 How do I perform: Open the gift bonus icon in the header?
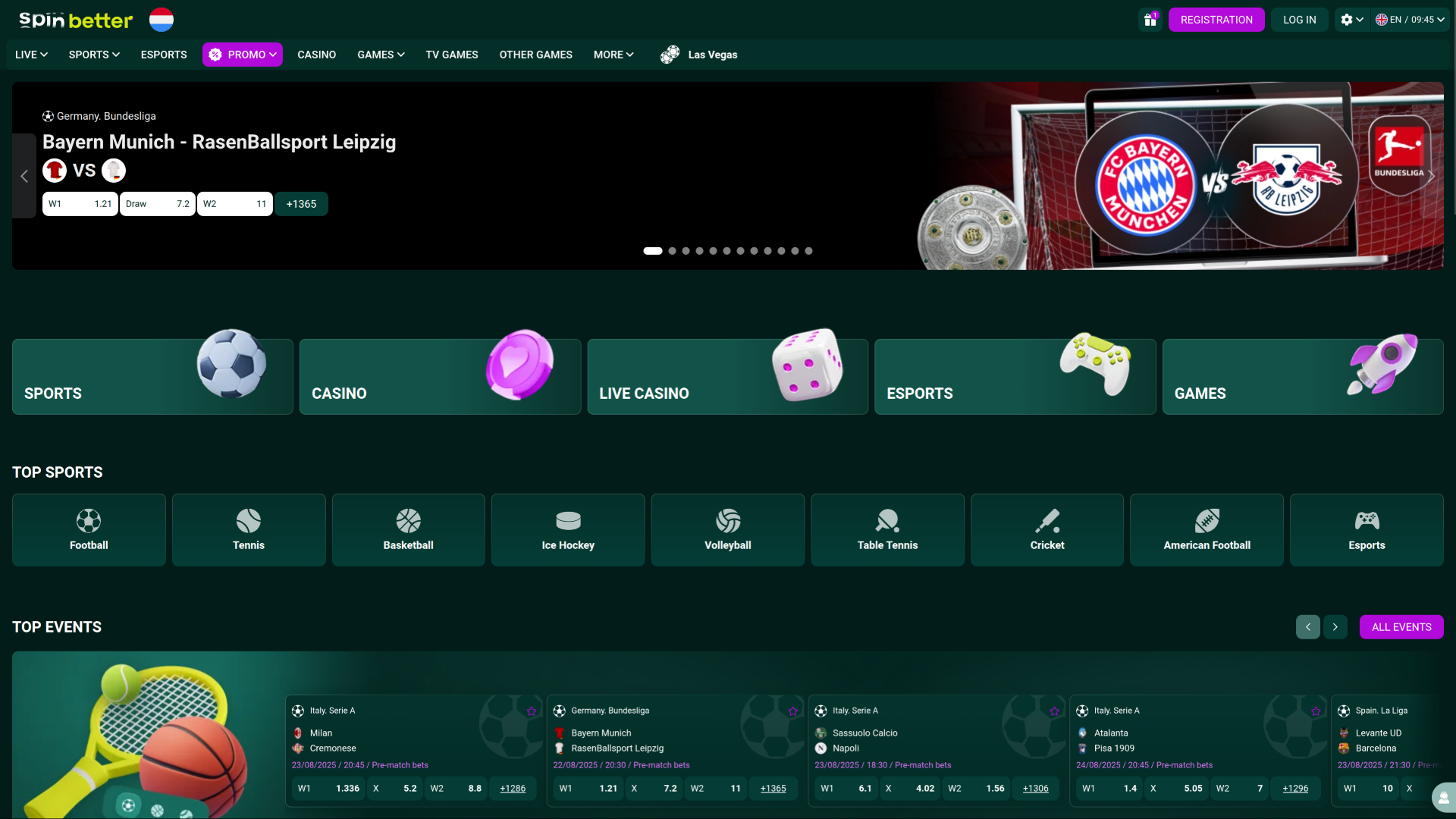1150,19
